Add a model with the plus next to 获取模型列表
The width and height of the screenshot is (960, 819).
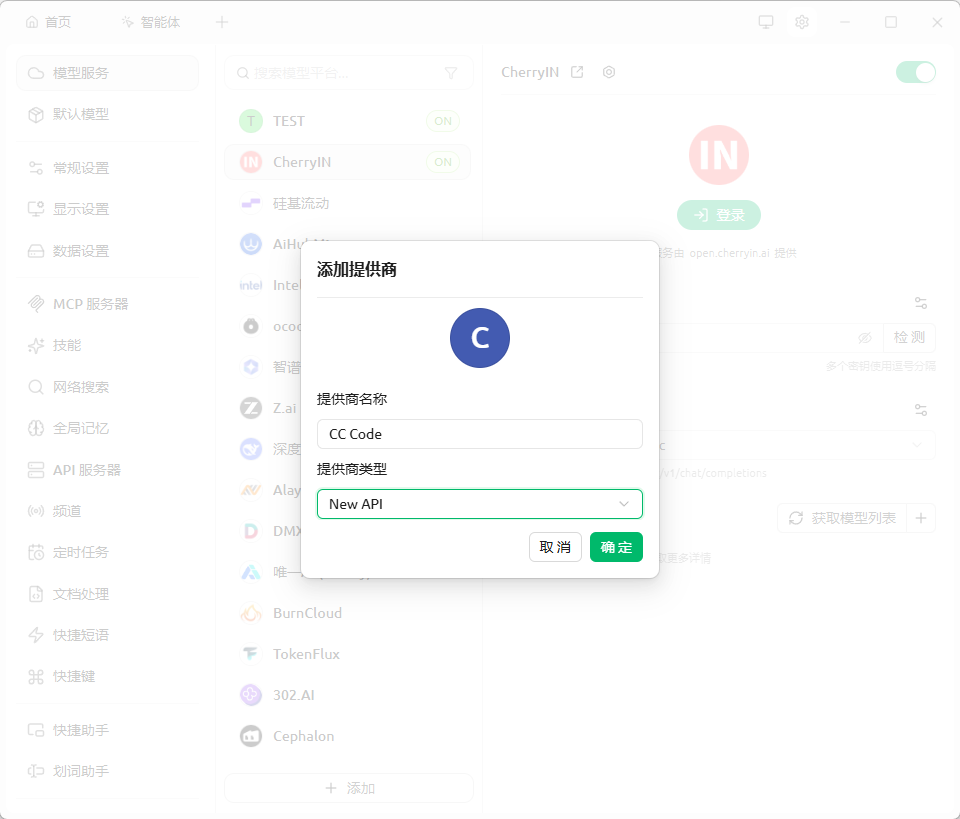point(921,518)
